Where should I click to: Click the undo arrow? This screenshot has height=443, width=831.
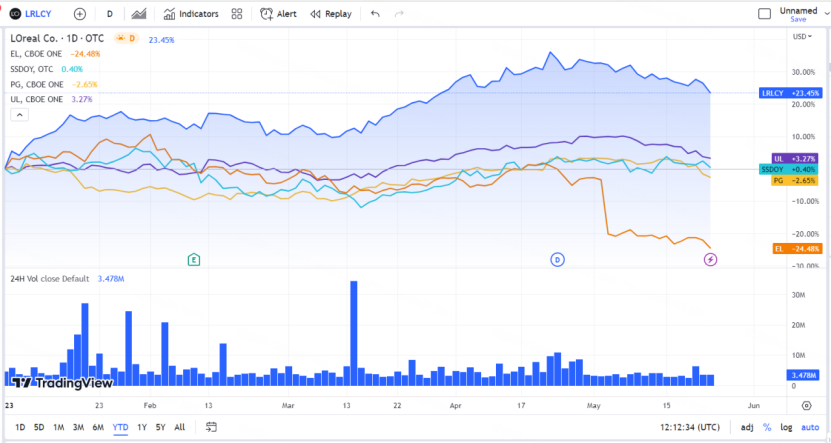click(x=375, y=14)
